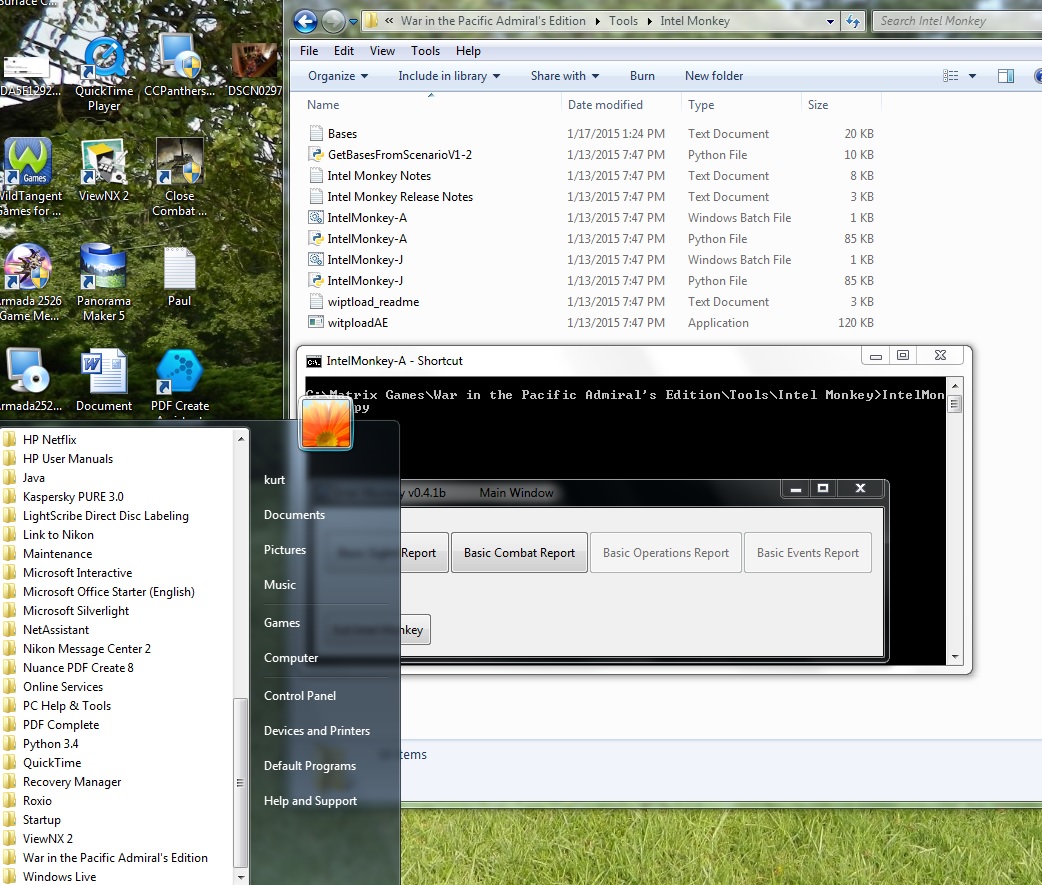Image resolution: width=1042 pixels, height=885 pixels.
Task: Click the Basic Combat Report button
Action: point(519,553)
